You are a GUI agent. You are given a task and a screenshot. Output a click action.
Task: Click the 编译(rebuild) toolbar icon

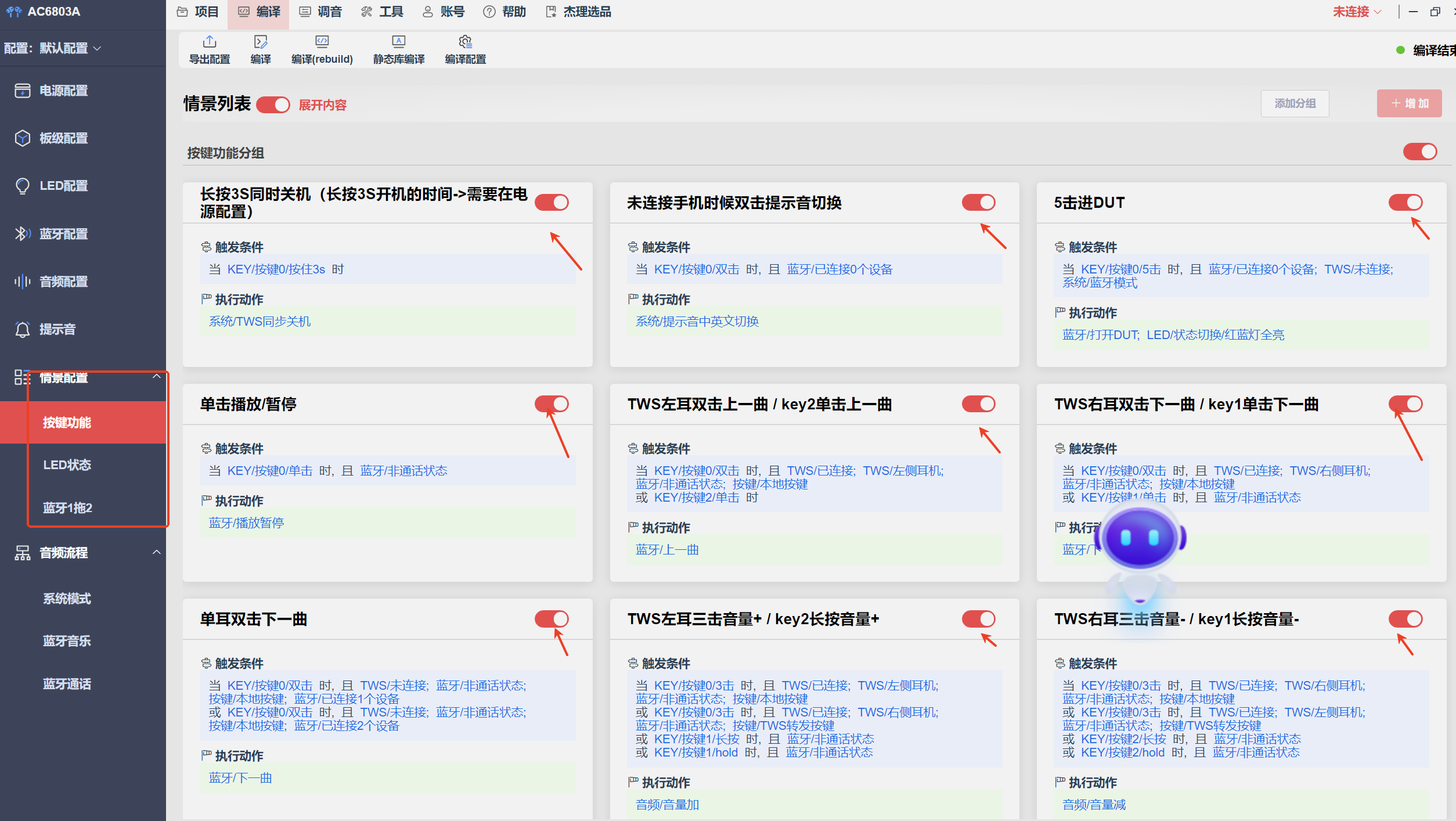tap(322, 42)
